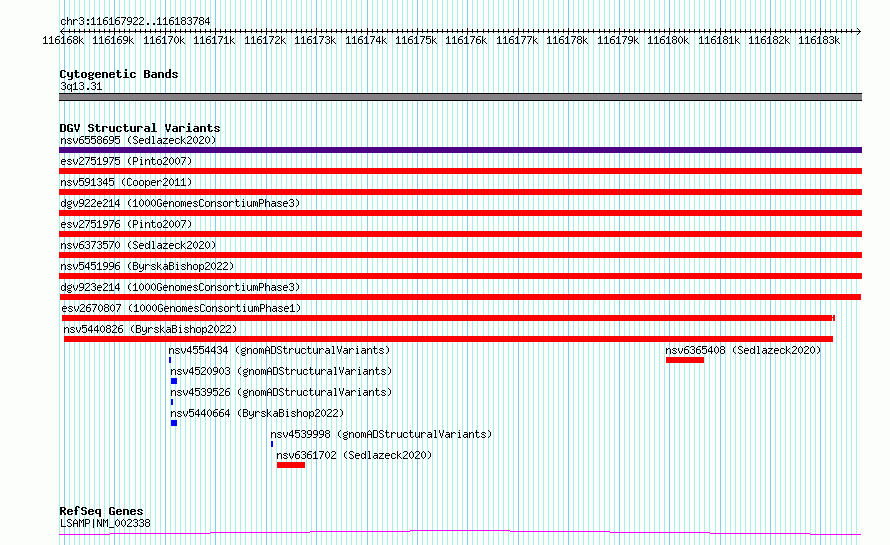Click the 116168k ruler tick label
890x545 pixels.
click(63, 40)
